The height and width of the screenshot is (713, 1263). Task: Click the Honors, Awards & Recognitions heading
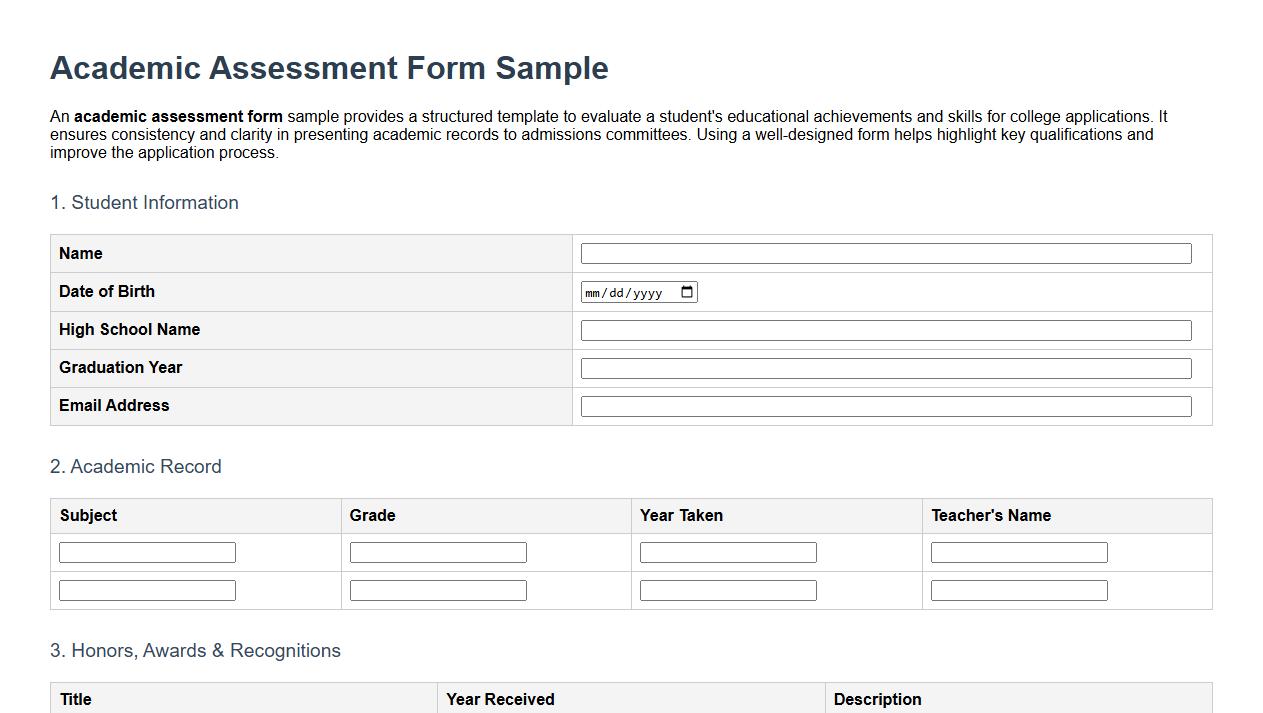coord(195,650)
